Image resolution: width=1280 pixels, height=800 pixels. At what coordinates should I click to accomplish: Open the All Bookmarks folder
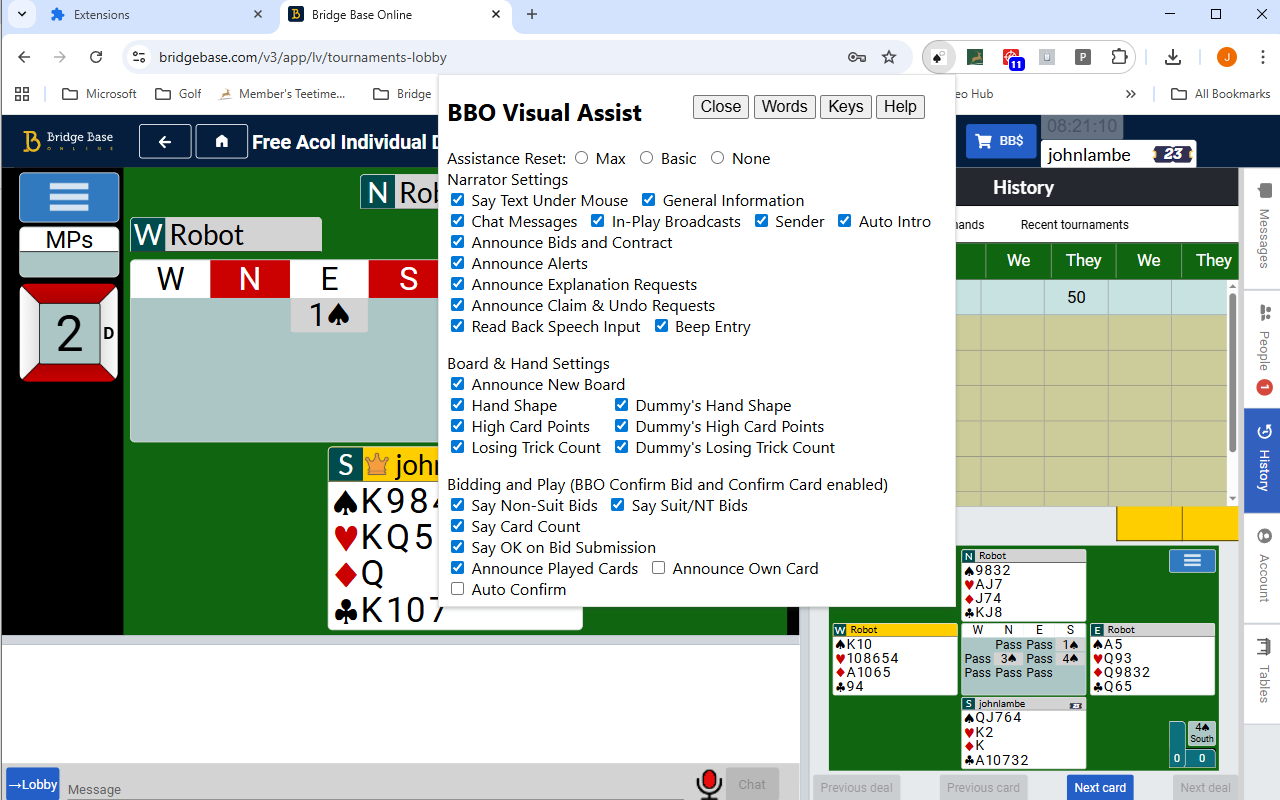point(1220,94)
